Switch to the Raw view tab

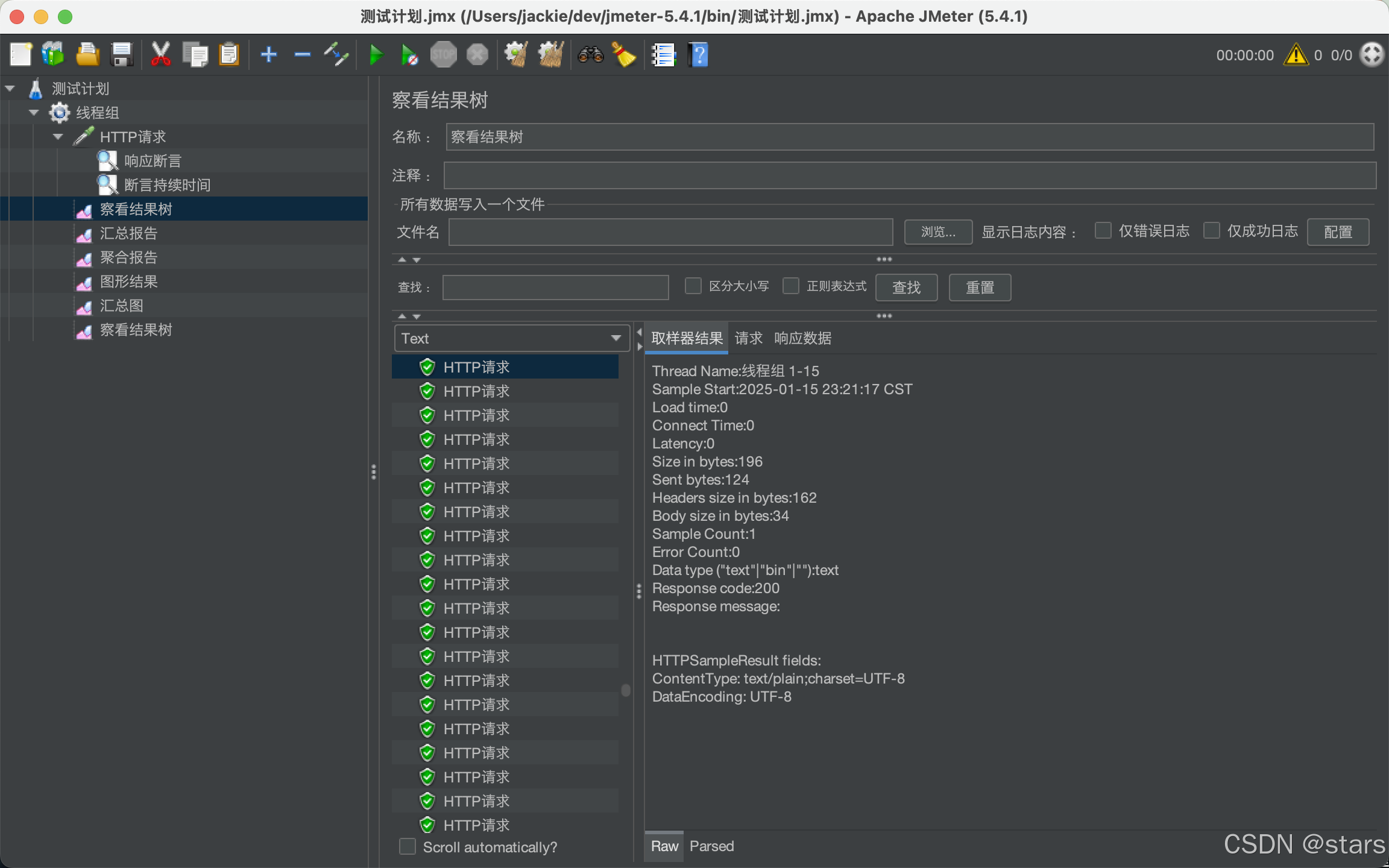click(x=664, y=846)
